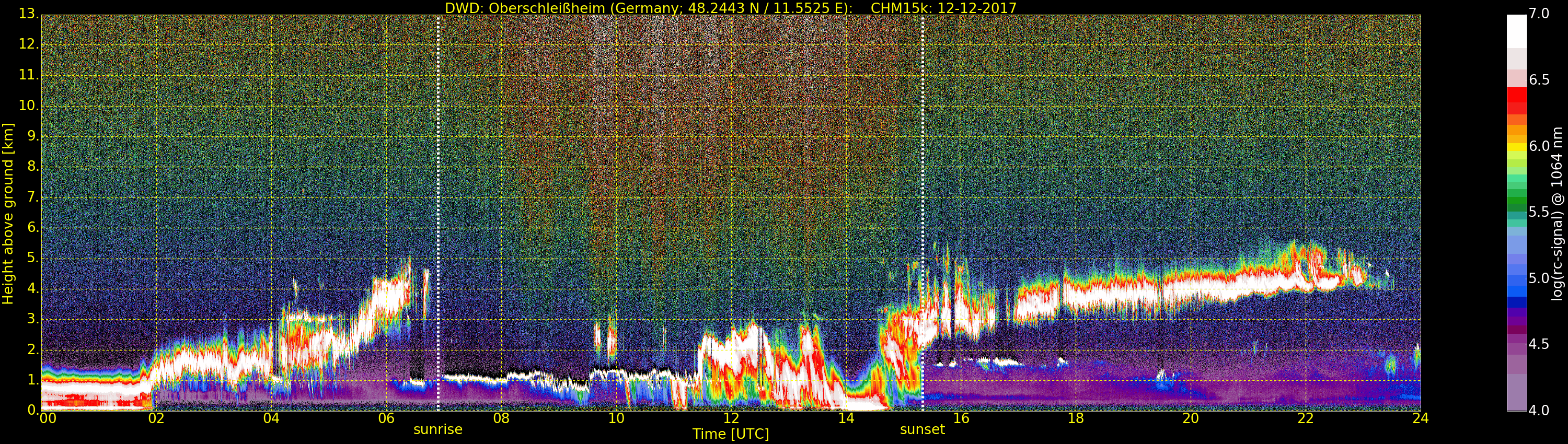
Task: Click the colorbar value label '6.5'
Action: tap(1539, 80)
